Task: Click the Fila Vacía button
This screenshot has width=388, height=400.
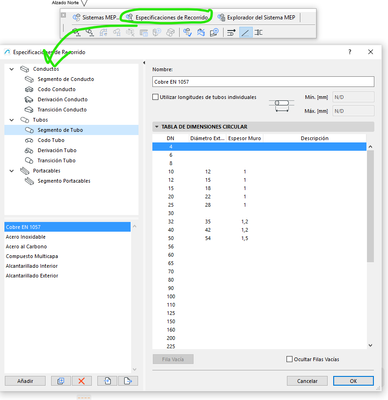Action: click(x=173, y=359)
